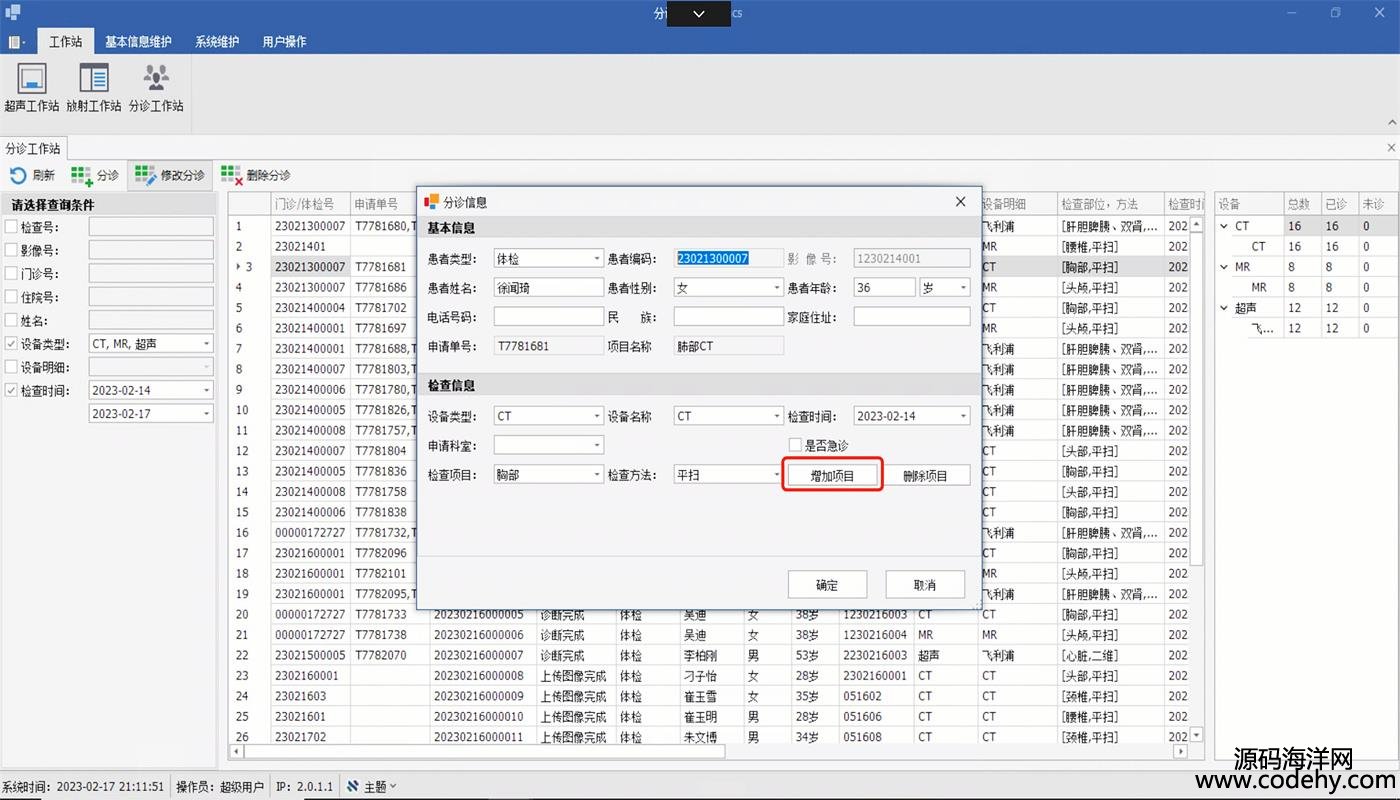Open the radiology workstation icon
The width and height of the screenshot is (1400, 800).
[x=94, y=79]
